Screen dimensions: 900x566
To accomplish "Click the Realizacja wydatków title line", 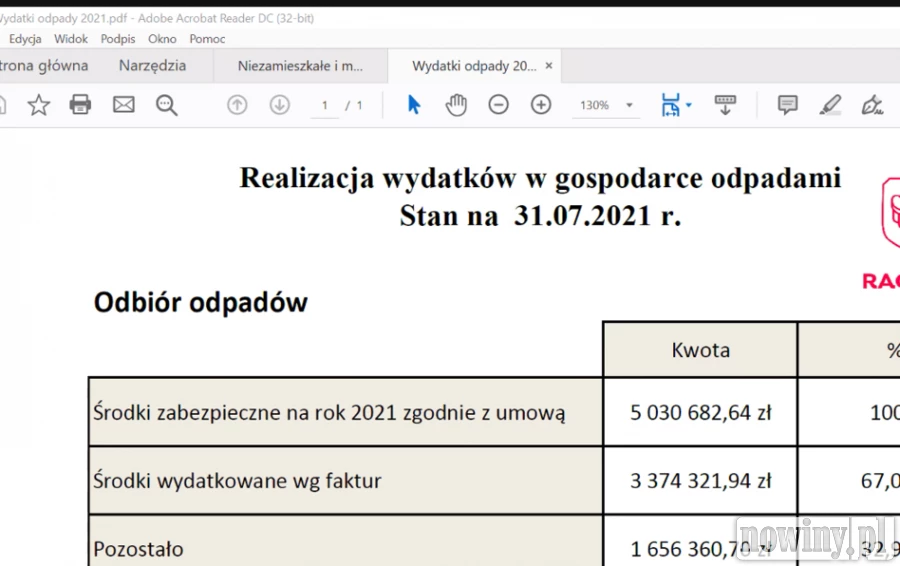I will 540,178.
